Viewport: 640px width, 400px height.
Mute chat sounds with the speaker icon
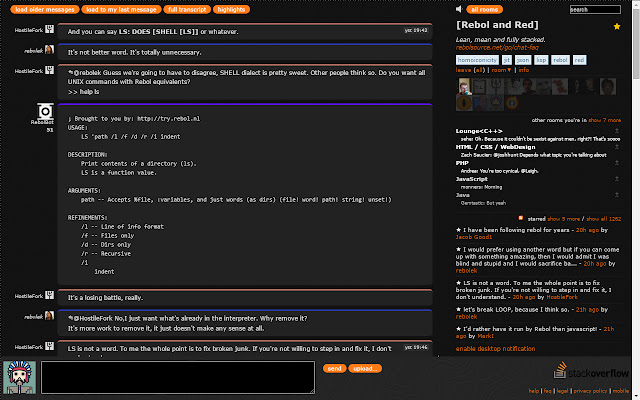(x=459, y=9)
